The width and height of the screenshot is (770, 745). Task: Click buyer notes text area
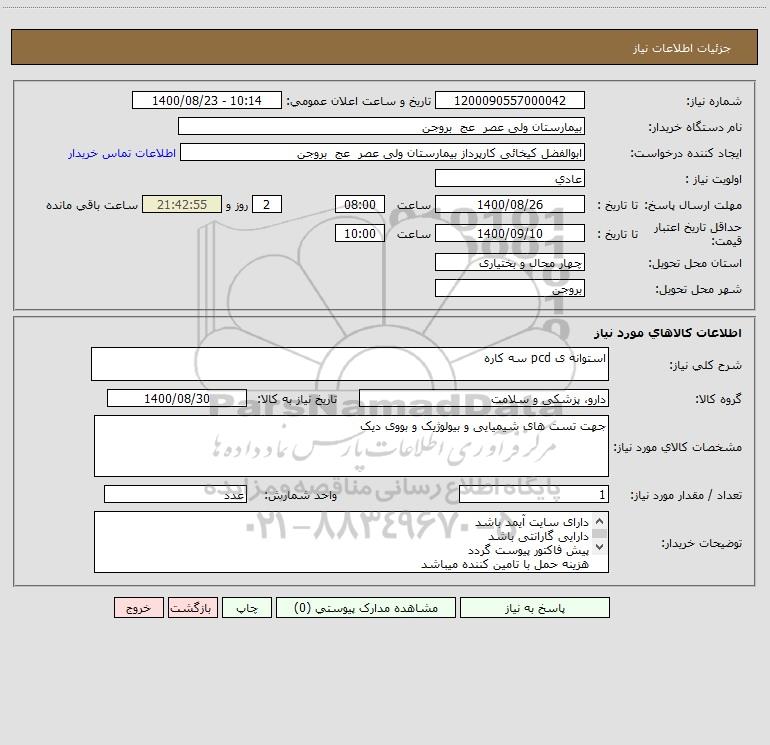point(351,542)
